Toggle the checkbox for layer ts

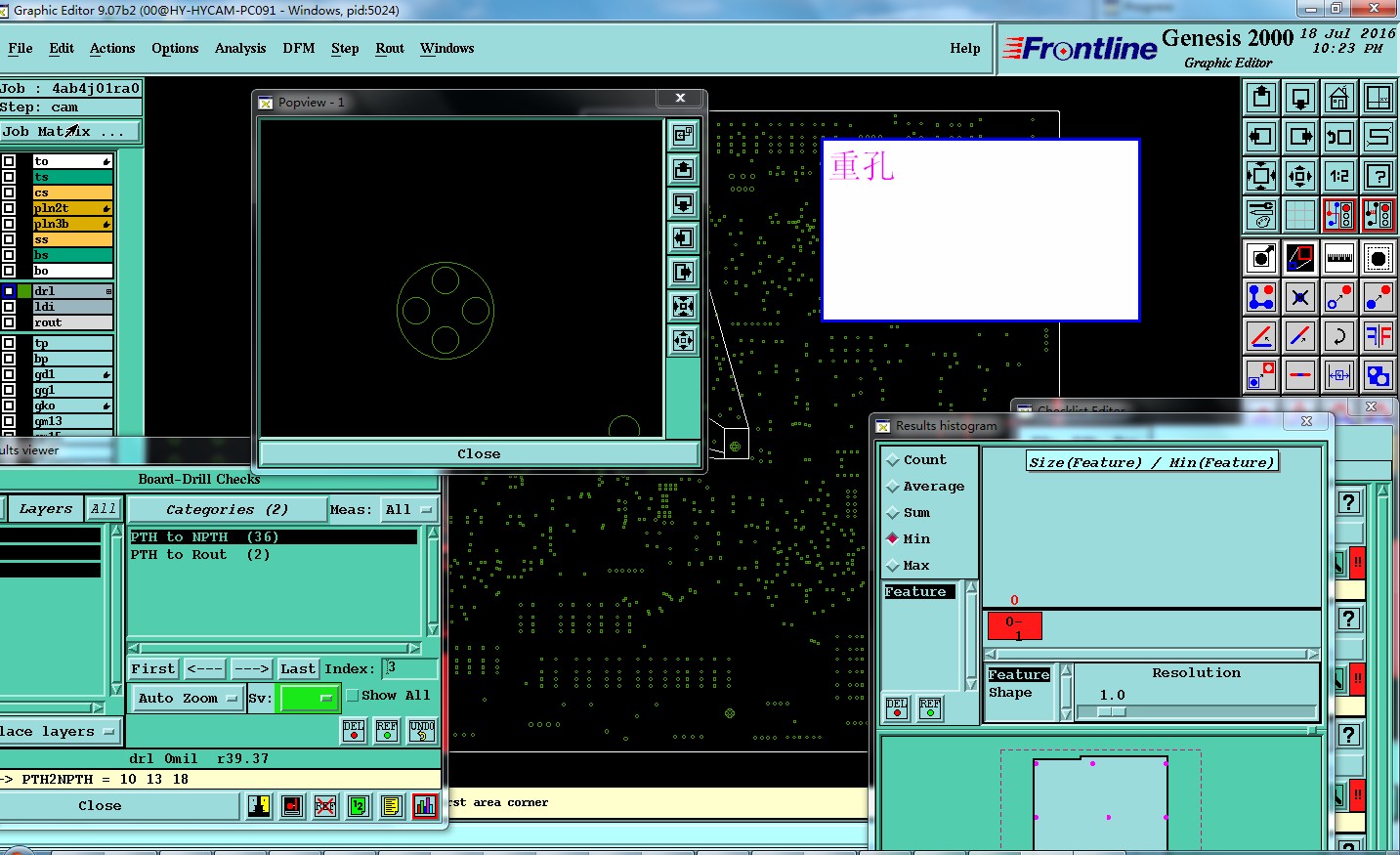click(x=9, y=177)
